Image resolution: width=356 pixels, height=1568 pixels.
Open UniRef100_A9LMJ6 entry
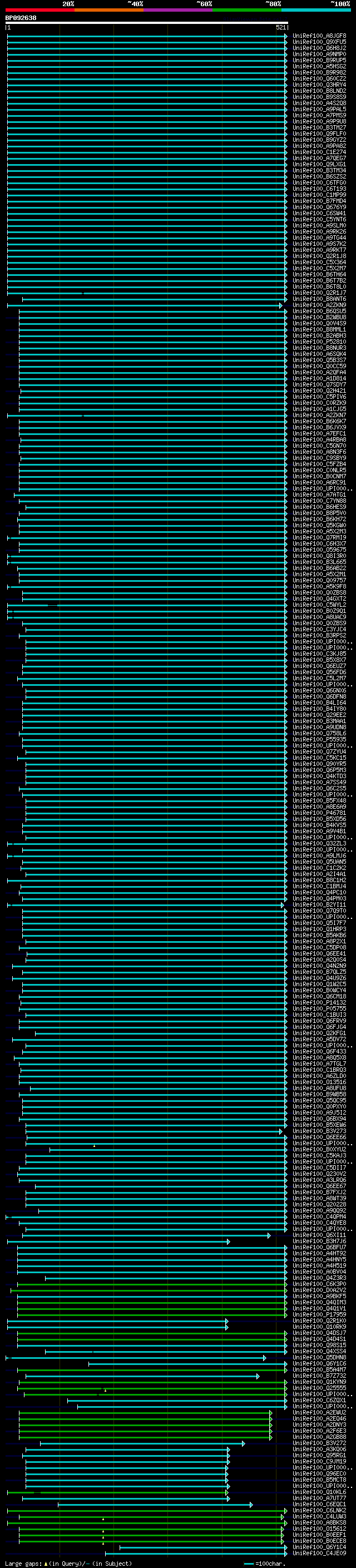[x=319, y=856]
